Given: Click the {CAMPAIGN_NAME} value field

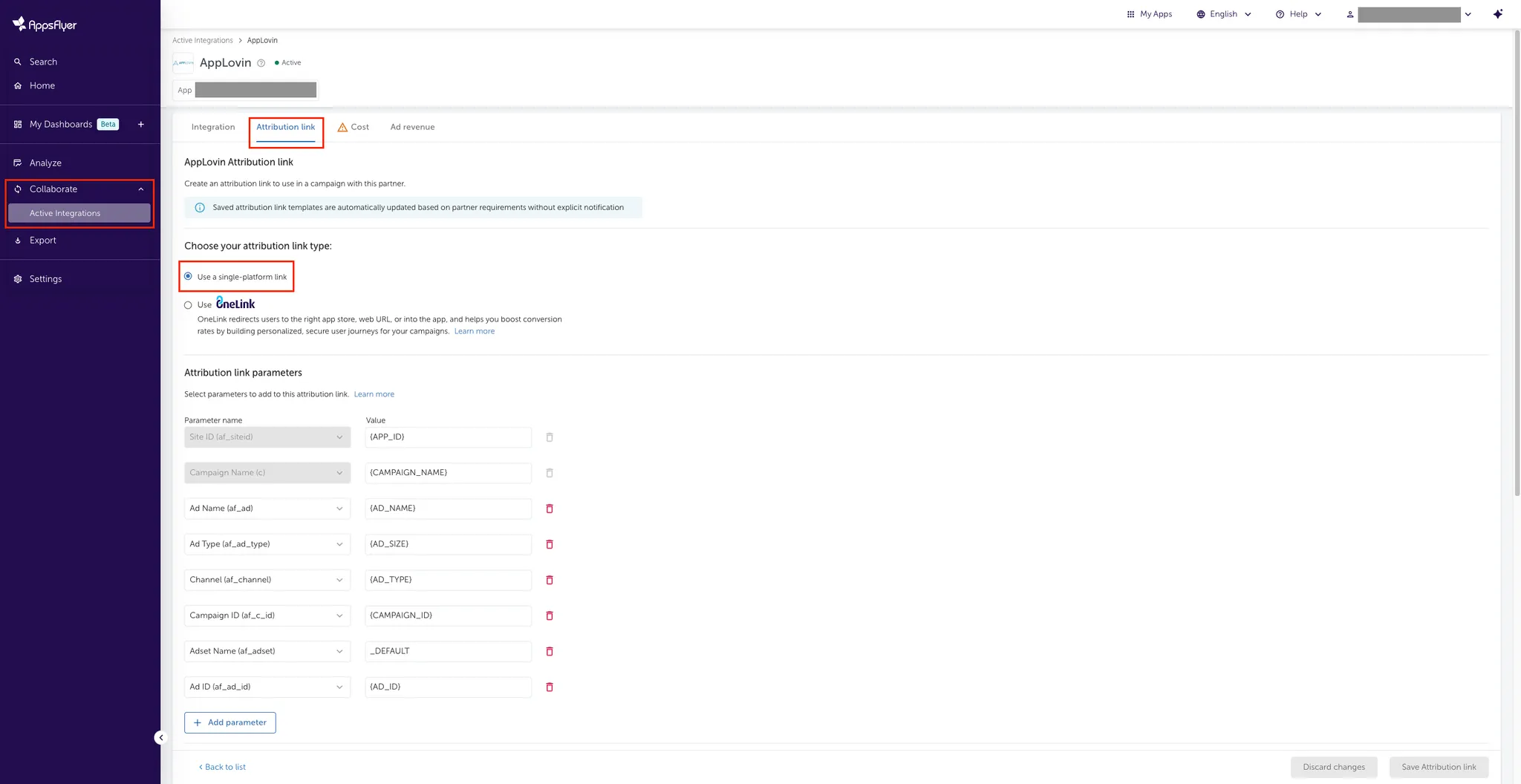Looking at the screenshot, I should click(448, 472).
